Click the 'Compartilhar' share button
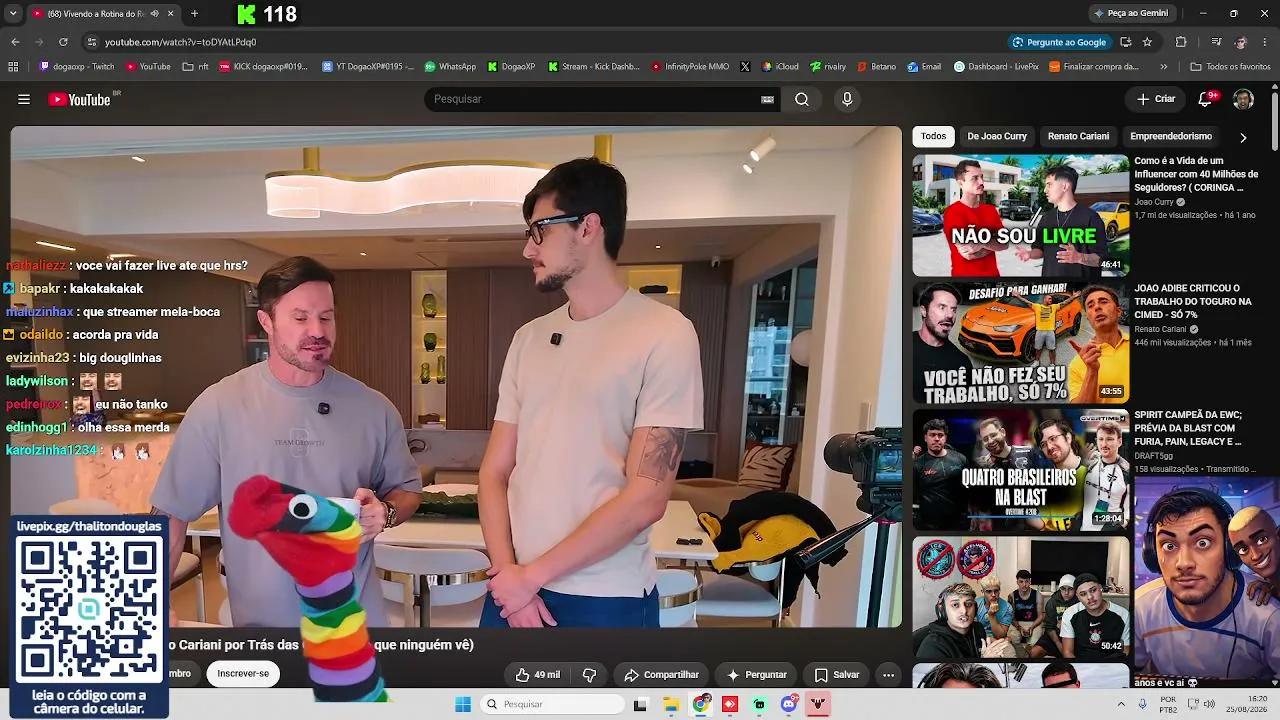Screen dimensions: 1280x720 click(661, 675)
